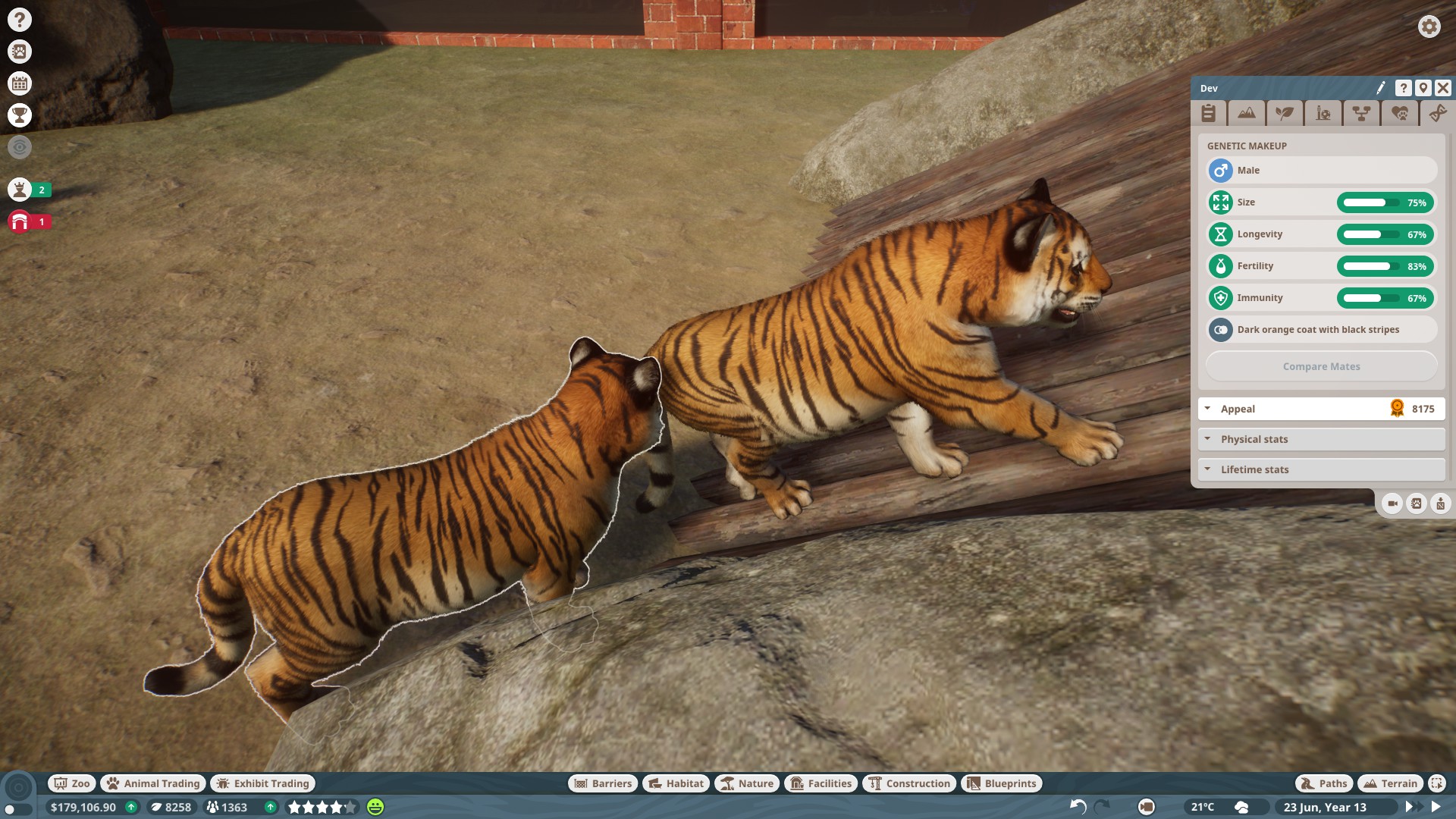The width and height of the screenshot is (1456, 819).
Task: Open help for the animal info panel
Action: (1404, 88)
